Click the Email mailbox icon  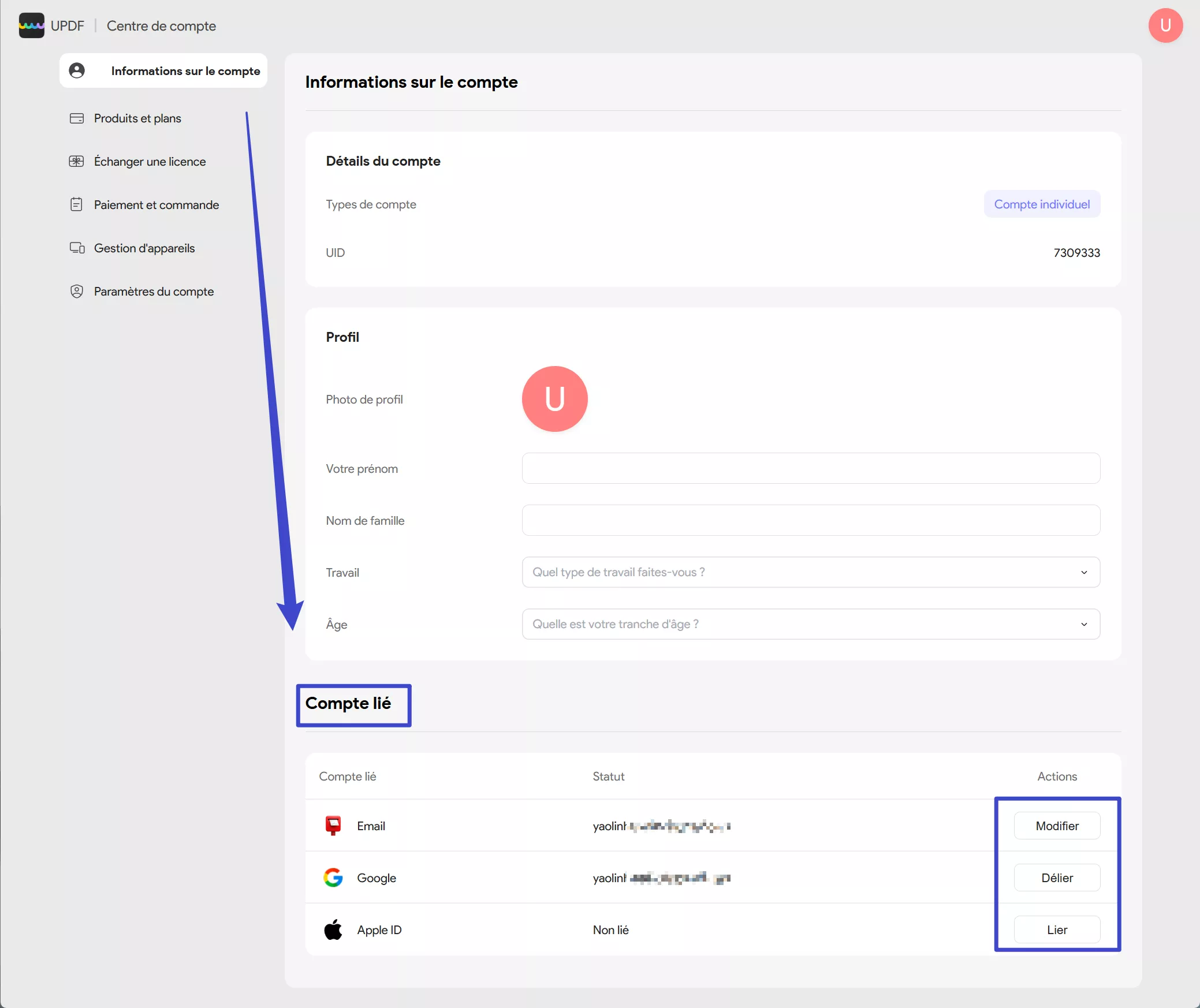(333, 826)
